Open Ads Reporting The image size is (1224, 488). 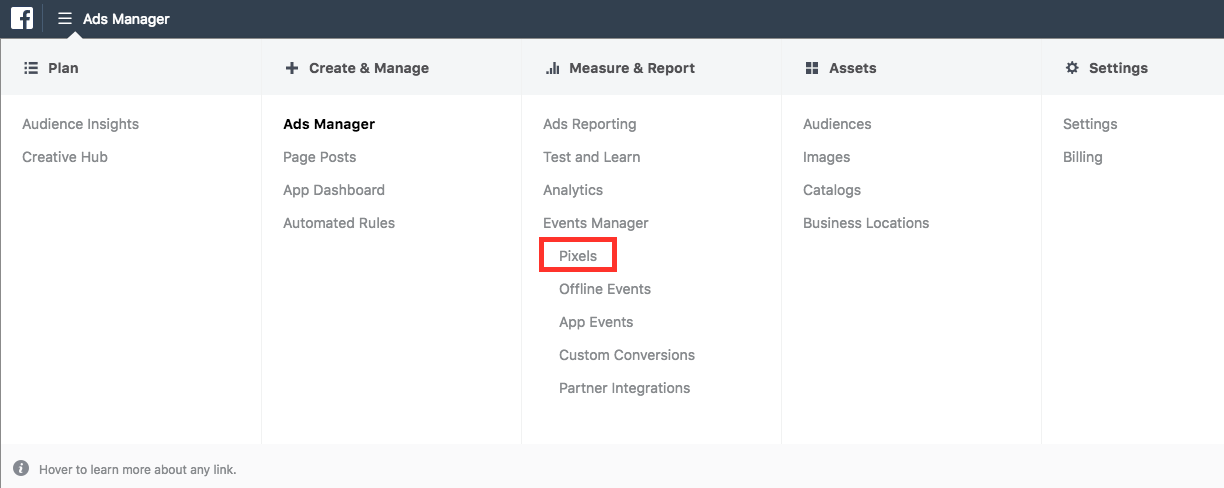pyautogui.click(x=590, y=124)
